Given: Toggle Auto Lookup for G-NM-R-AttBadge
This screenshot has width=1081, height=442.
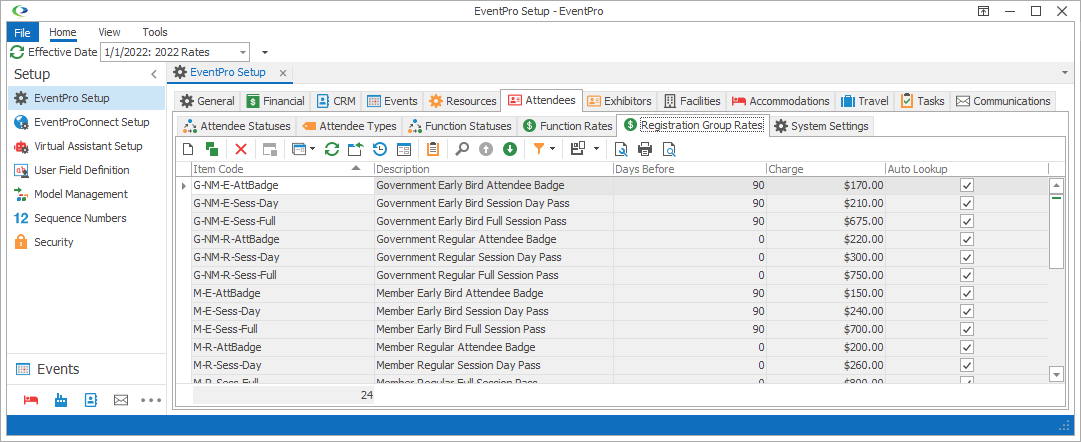Looking at the screenshot, I should pos(967,239).
